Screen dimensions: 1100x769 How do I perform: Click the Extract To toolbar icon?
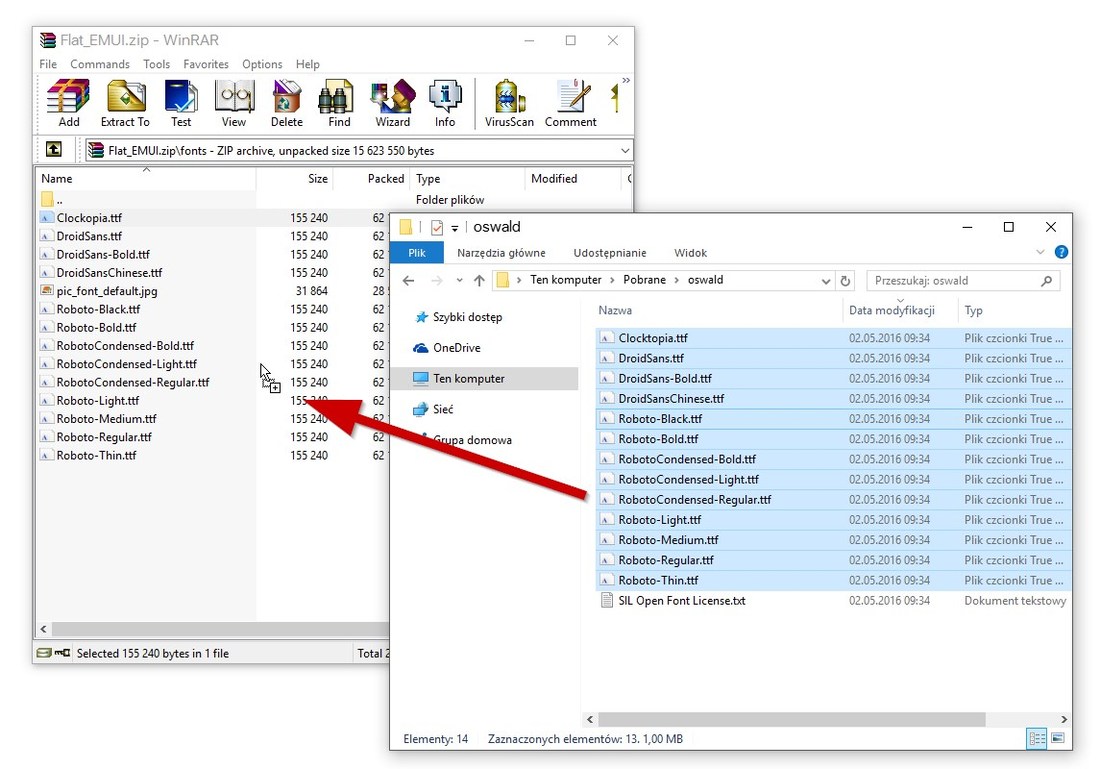pyautogui.click(x=125, y=103)
